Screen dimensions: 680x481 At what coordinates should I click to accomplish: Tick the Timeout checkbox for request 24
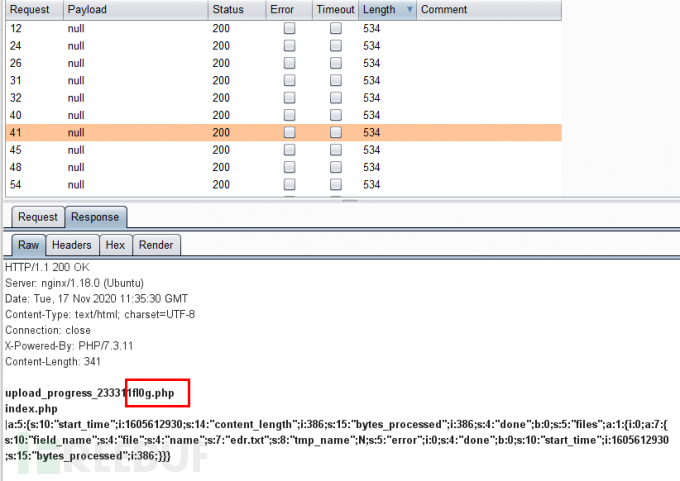336,46
